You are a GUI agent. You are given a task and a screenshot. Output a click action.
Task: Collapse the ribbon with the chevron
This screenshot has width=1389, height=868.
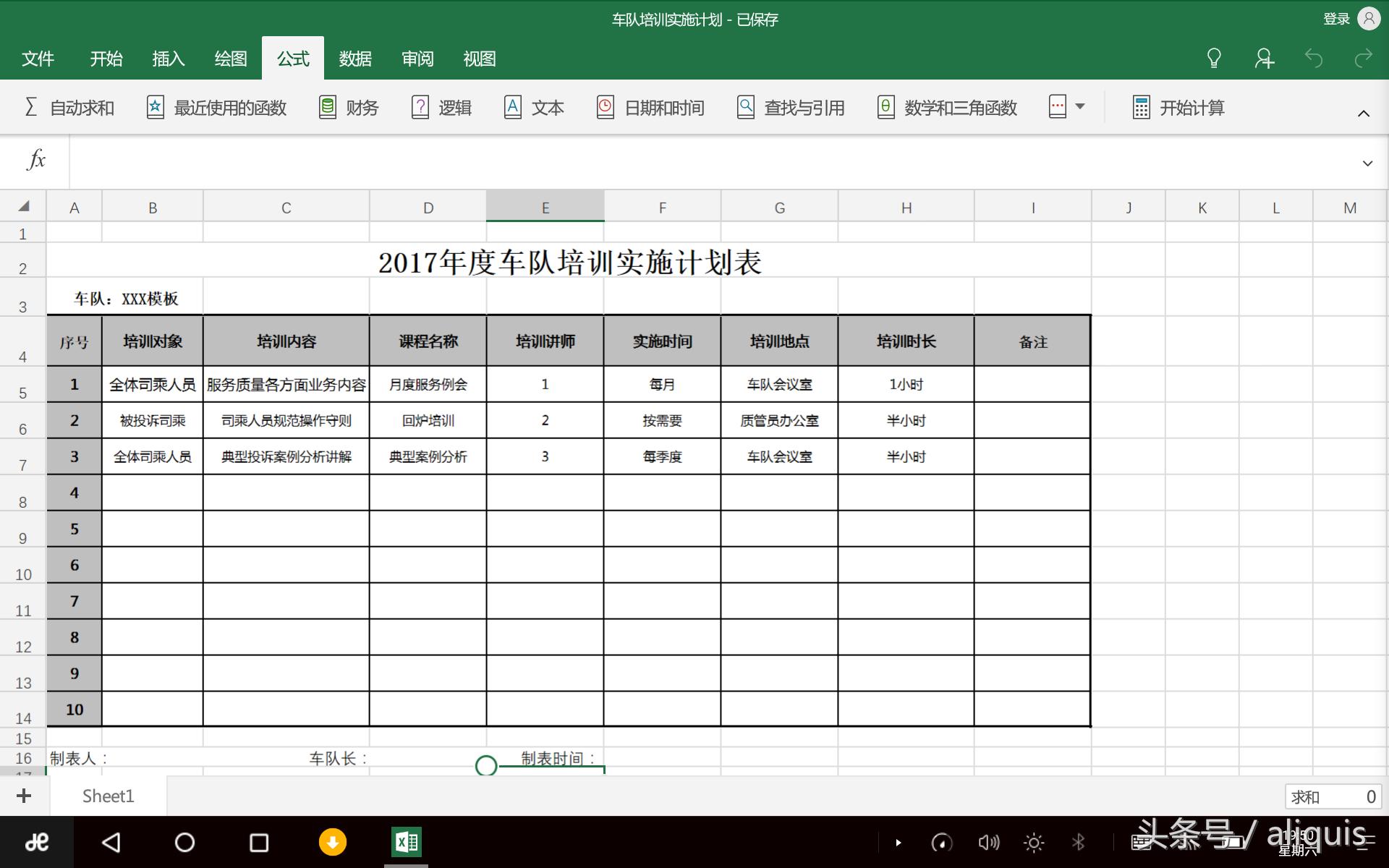[x=1363, y=113]
